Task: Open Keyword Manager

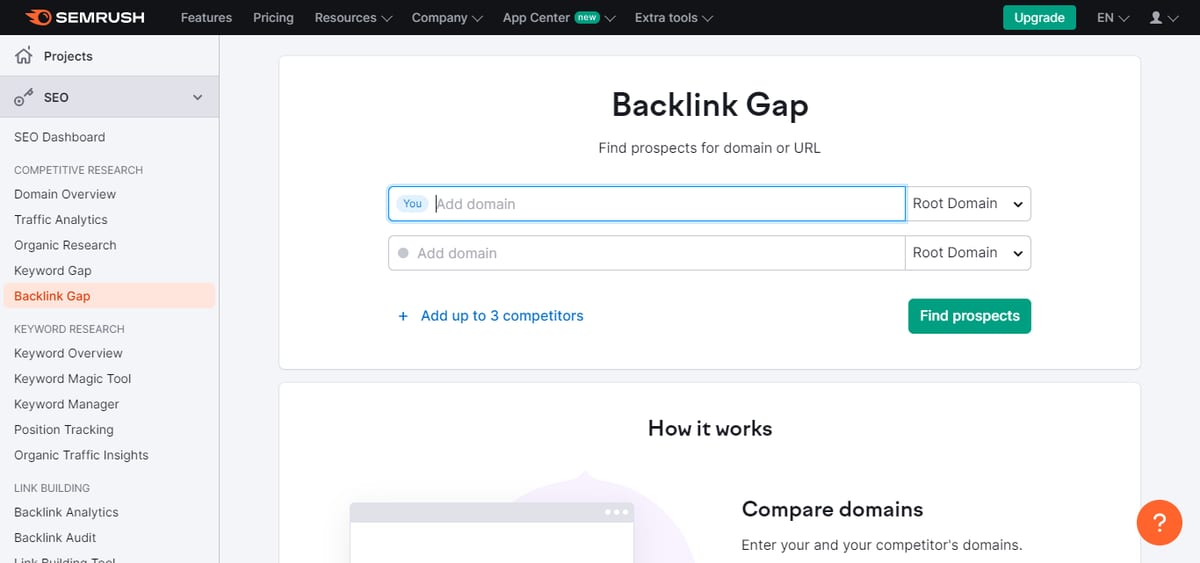Action: 66,404
